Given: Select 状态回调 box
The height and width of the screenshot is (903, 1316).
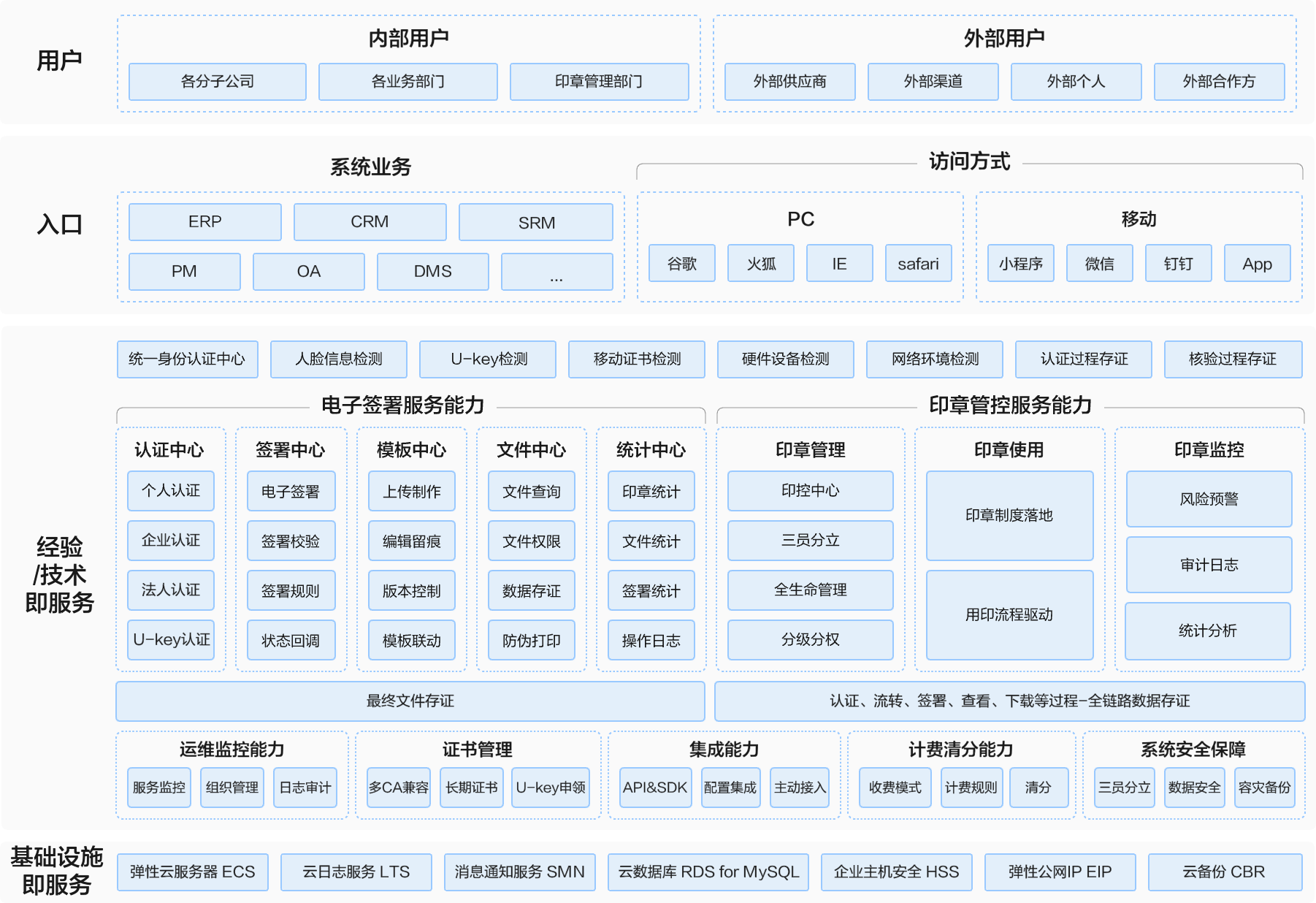Looking at the screenshot, I should click(x=291, y=640).
